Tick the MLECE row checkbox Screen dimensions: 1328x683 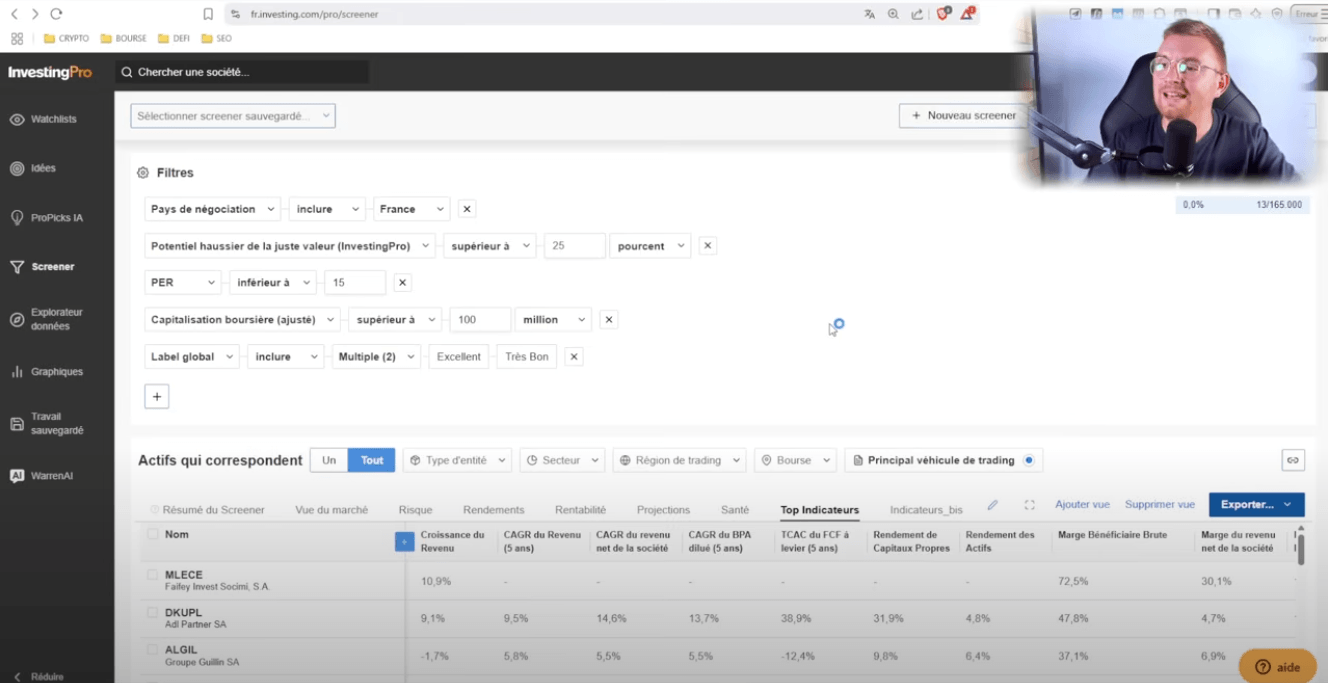pyautogui.click(x=153, y=575)
